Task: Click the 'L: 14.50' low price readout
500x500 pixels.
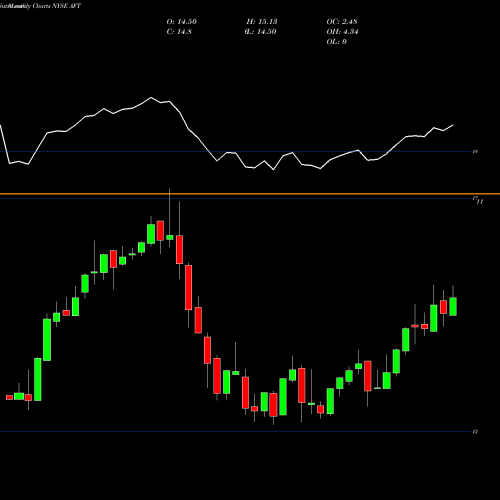Action: pyautogui.click(x=260, y=32)
